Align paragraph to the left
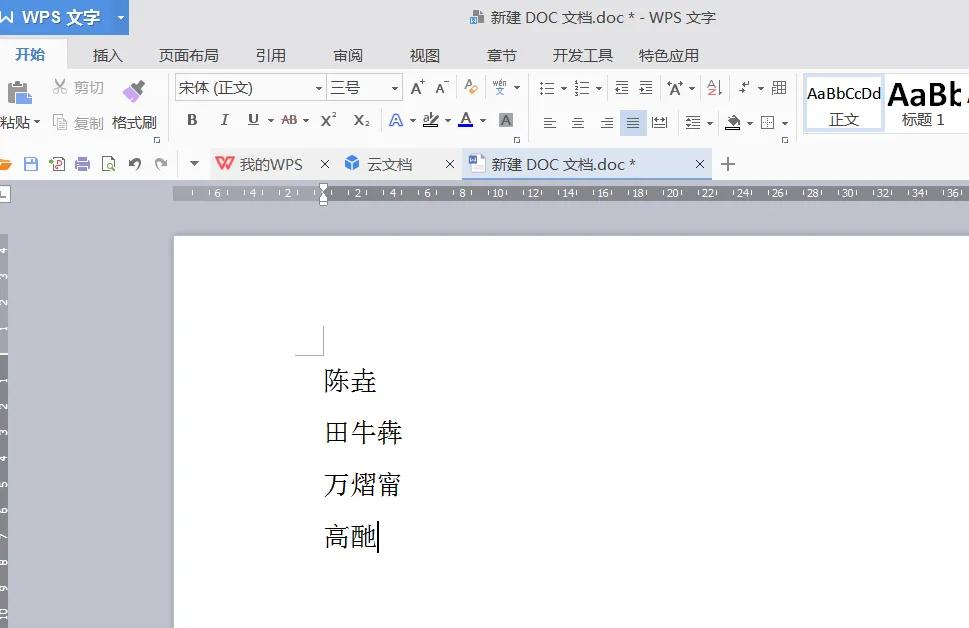Screen dimensions: 969x628 [x=549, y=122]
